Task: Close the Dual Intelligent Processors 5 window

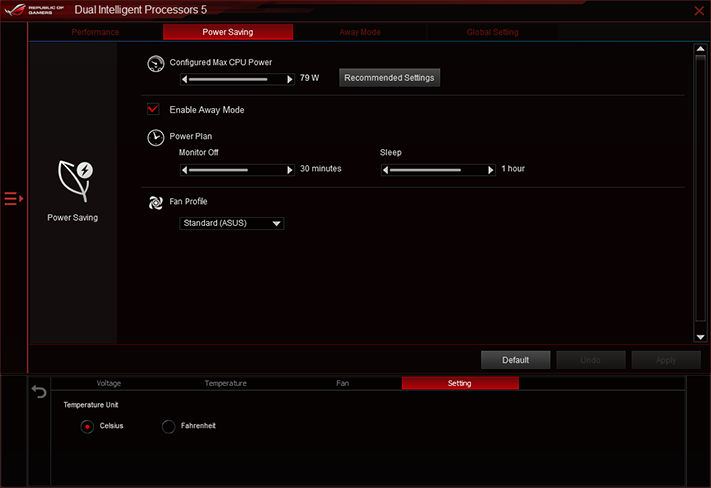Action: [x=699, y=10]
